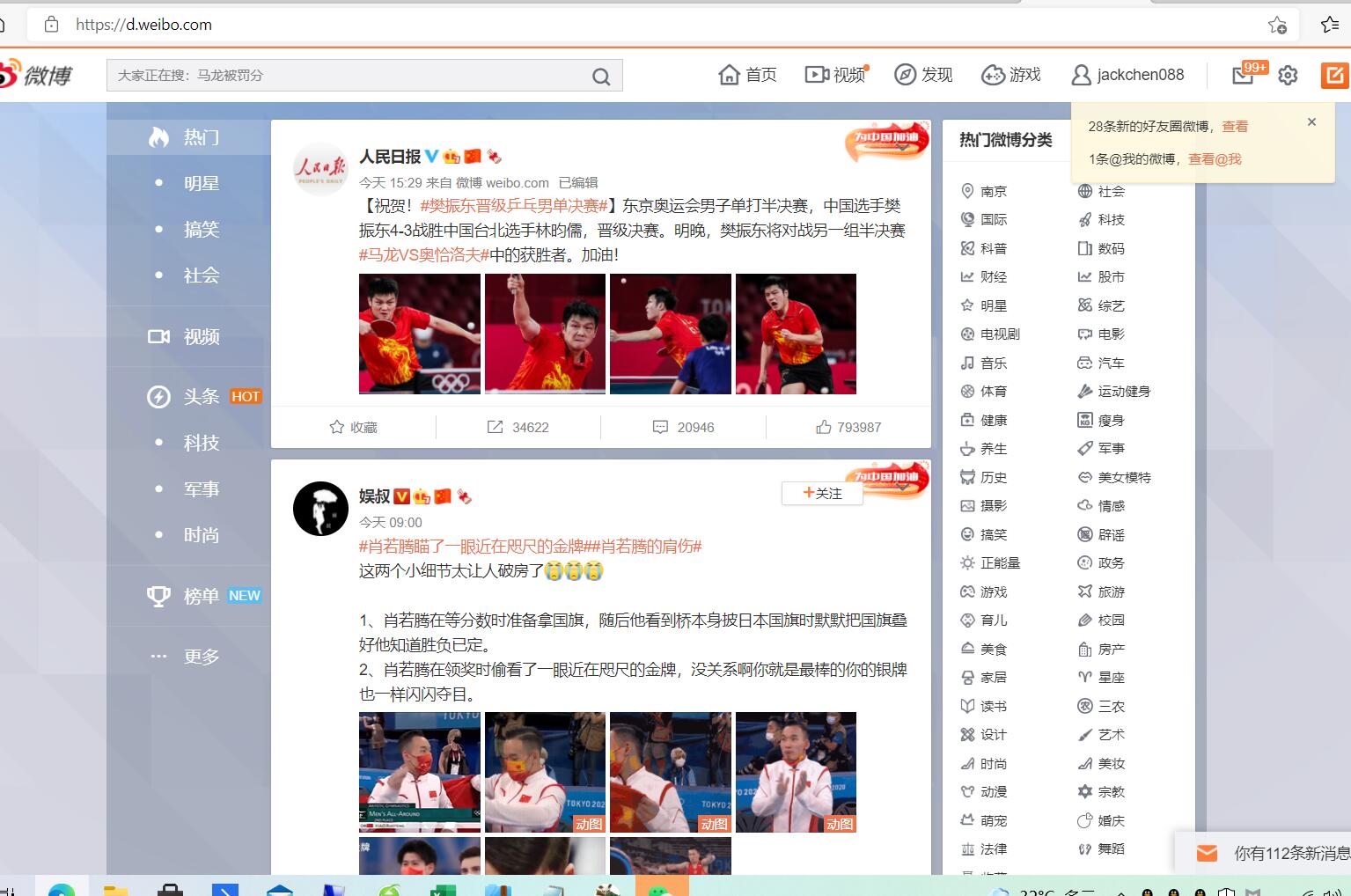Open the 摄影 category
Screen dimensions: 1351x896
pos(984,505)
